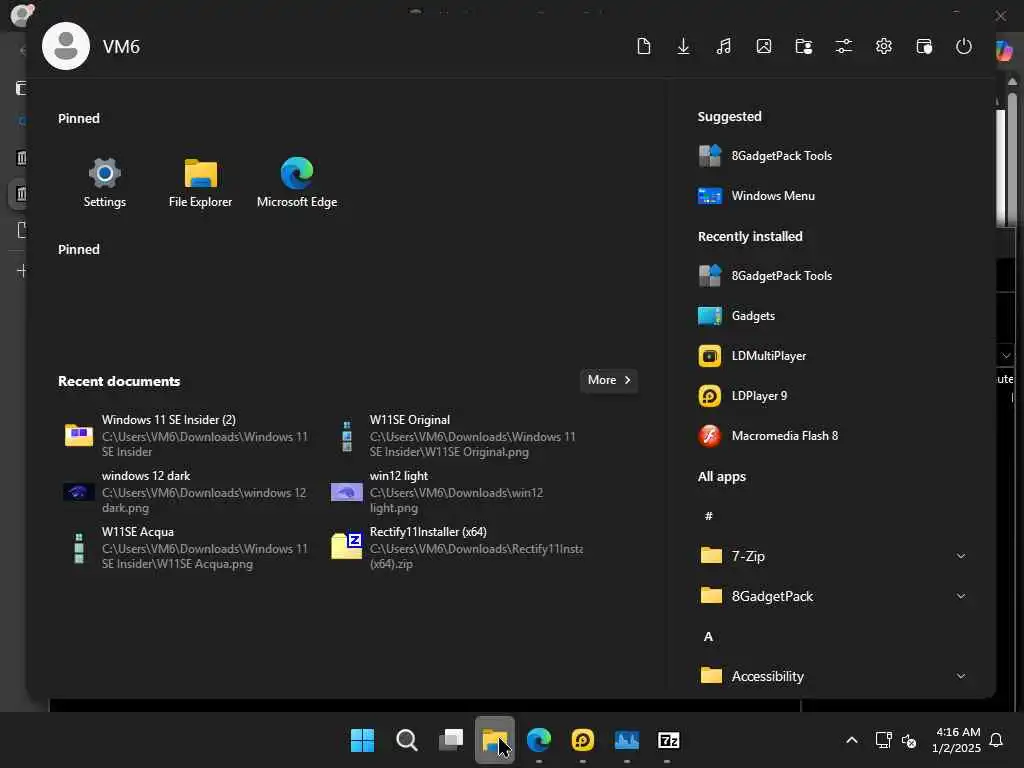
Task: Open Windows 11 SE Insider (2) document
Action: [x=188, y=436]
